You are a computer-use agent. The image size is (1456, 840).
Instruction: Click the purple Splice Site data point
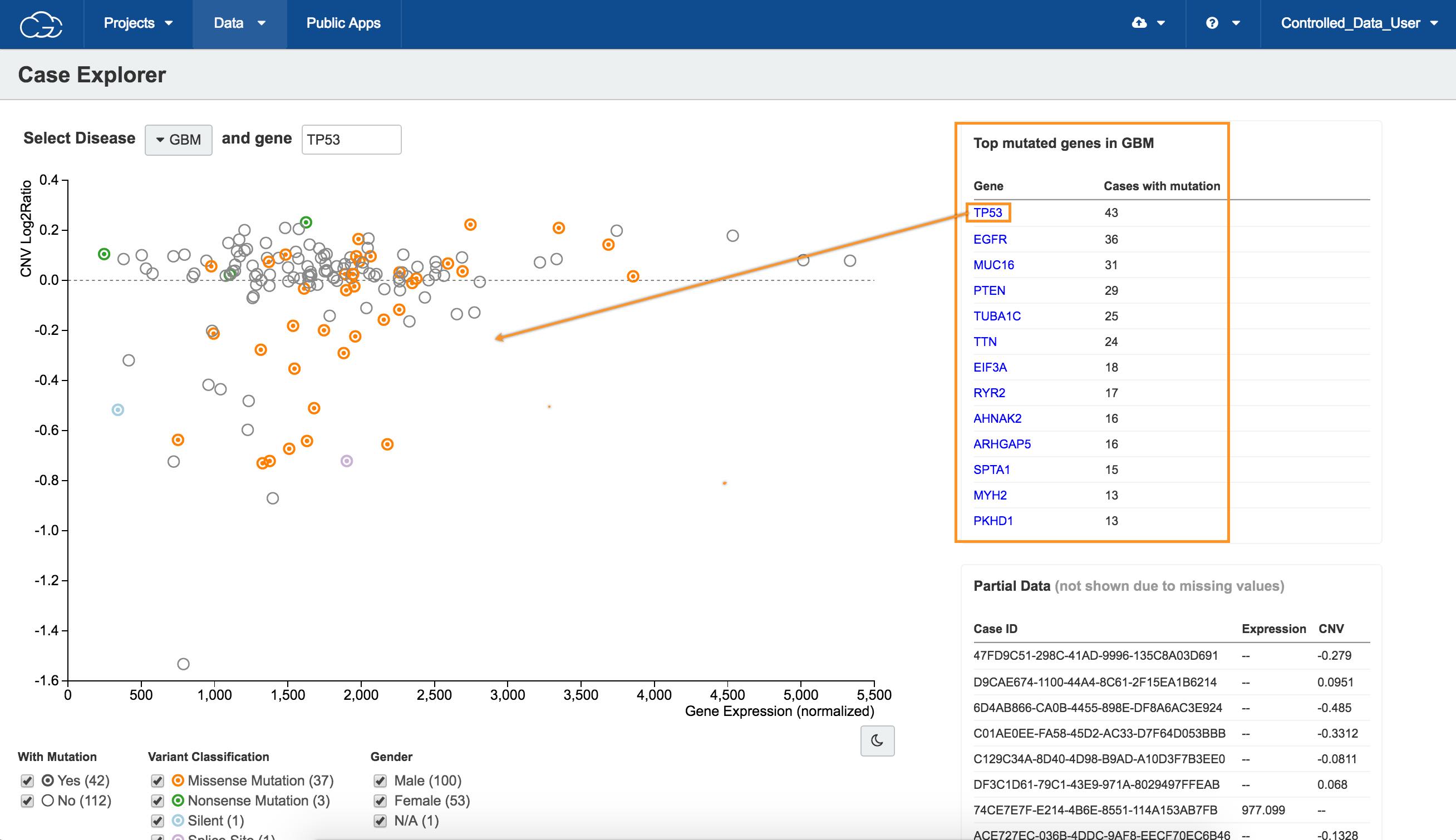pos(346,461)
